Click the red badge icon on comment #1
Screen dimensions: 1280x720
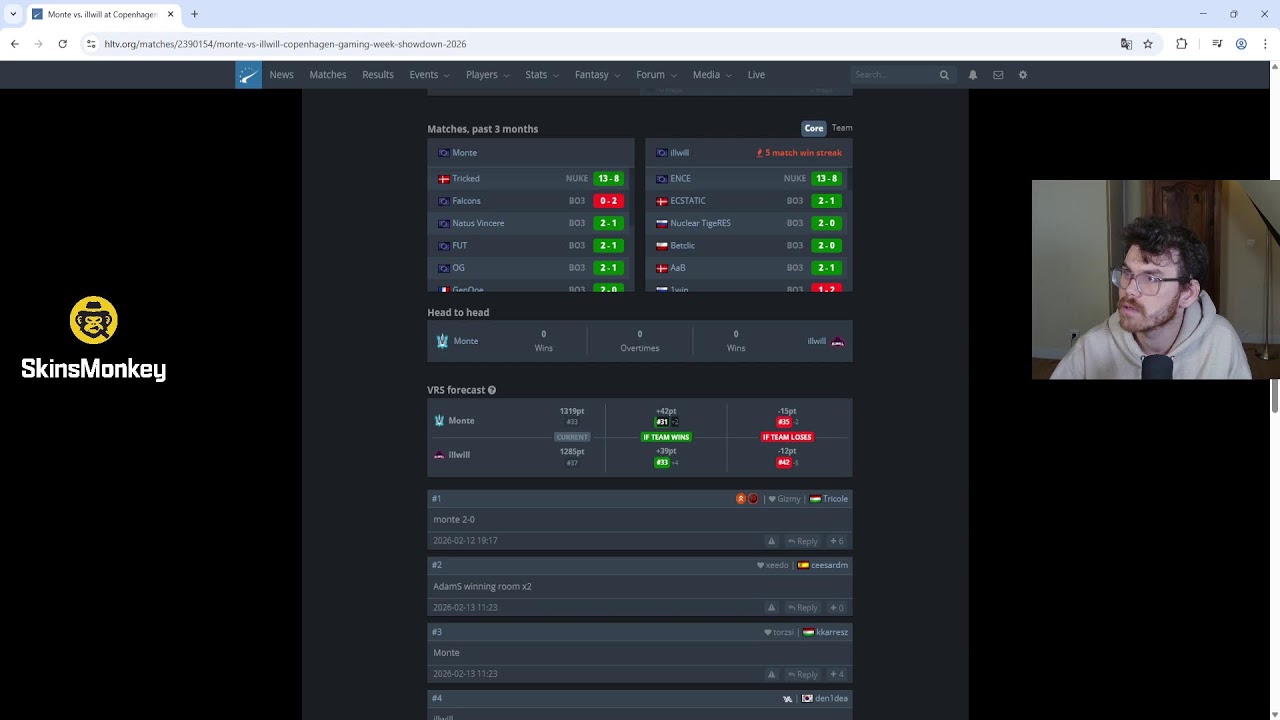[753, 499]
